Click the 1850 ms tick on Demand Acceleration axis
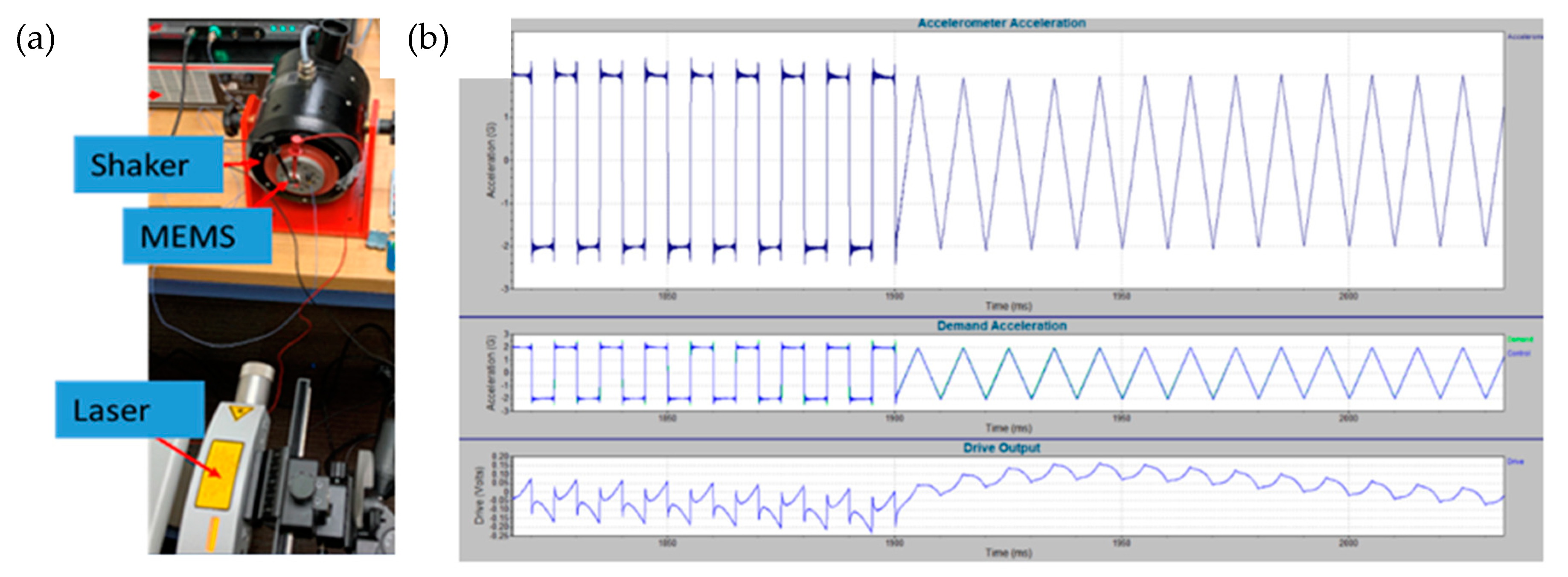Viewport: 1568px width, 577px height. [667, 418]
